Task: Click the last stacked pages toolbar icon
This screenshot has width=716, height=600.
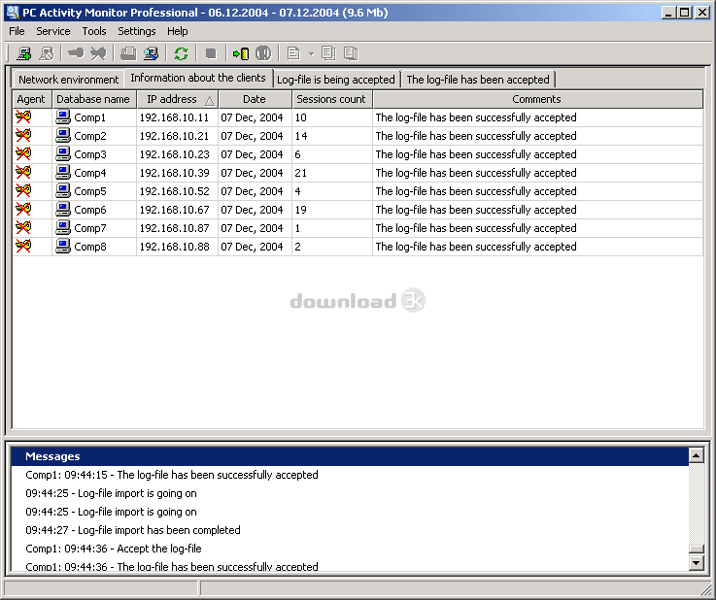Action: (x=351, y=54)
